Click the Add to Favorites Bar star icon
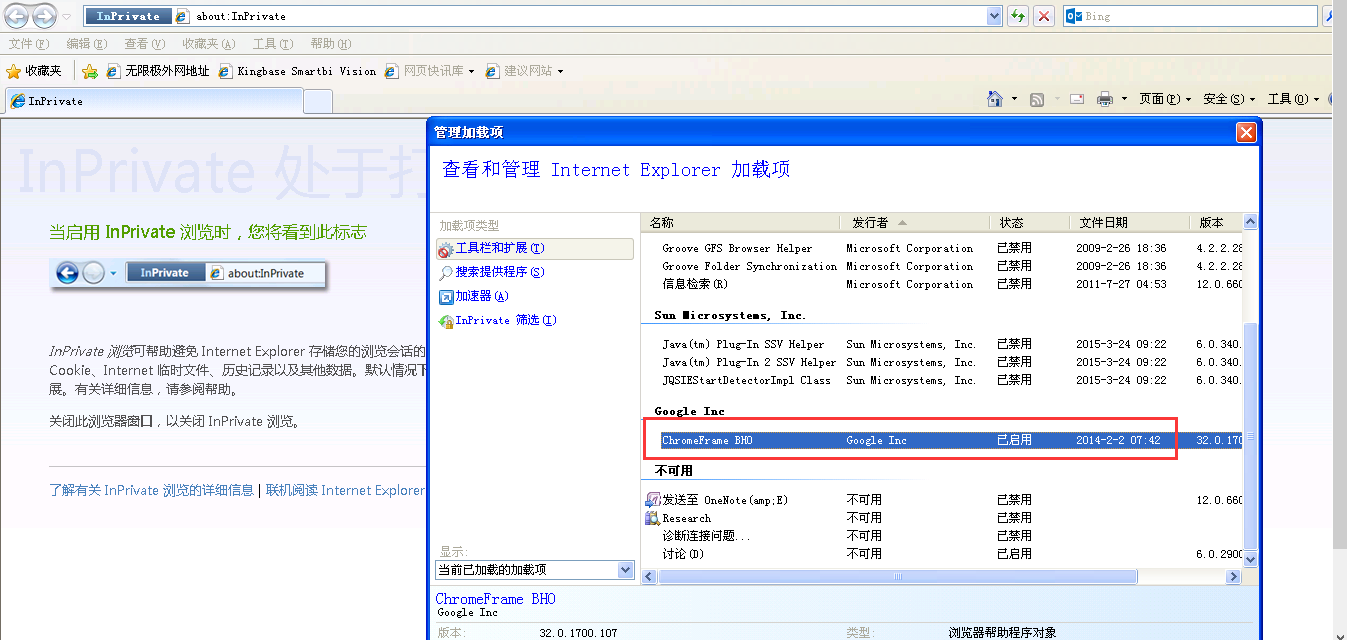 pos(90,71)
